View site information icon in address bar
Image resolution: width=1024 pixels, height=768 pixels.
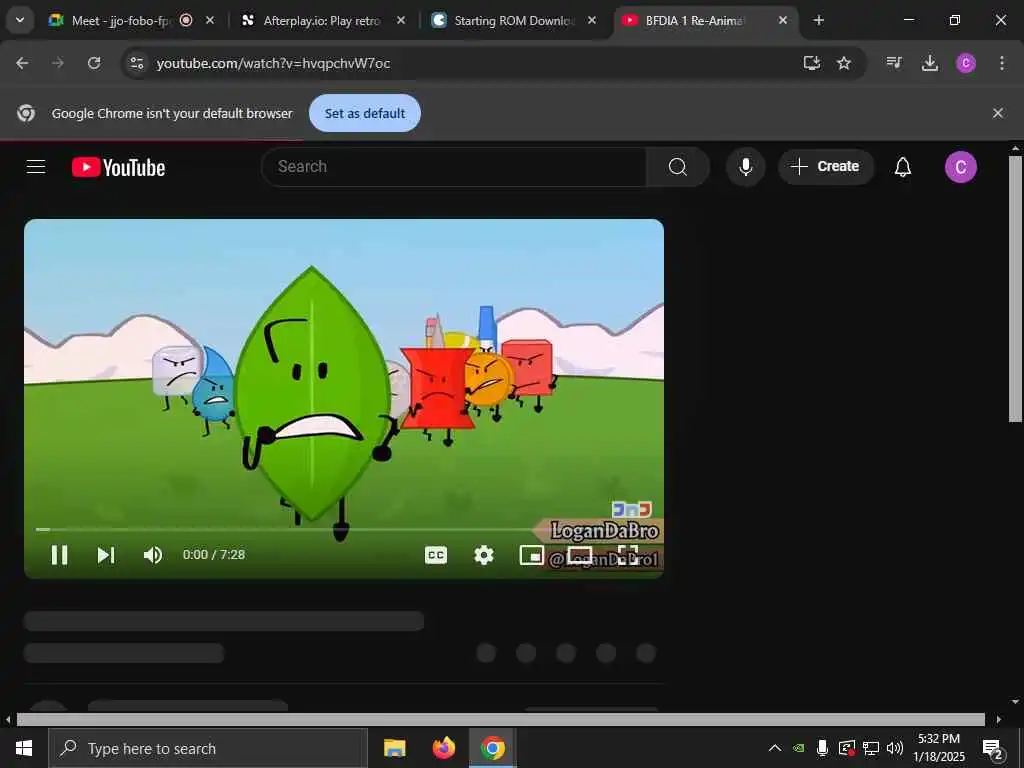point(136,63)
